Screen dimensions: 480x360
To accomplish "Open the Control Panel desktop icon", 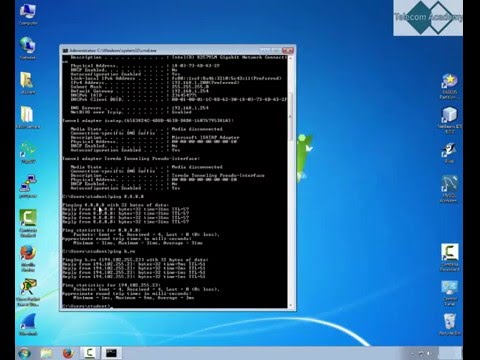I will (x=450, y=293).
